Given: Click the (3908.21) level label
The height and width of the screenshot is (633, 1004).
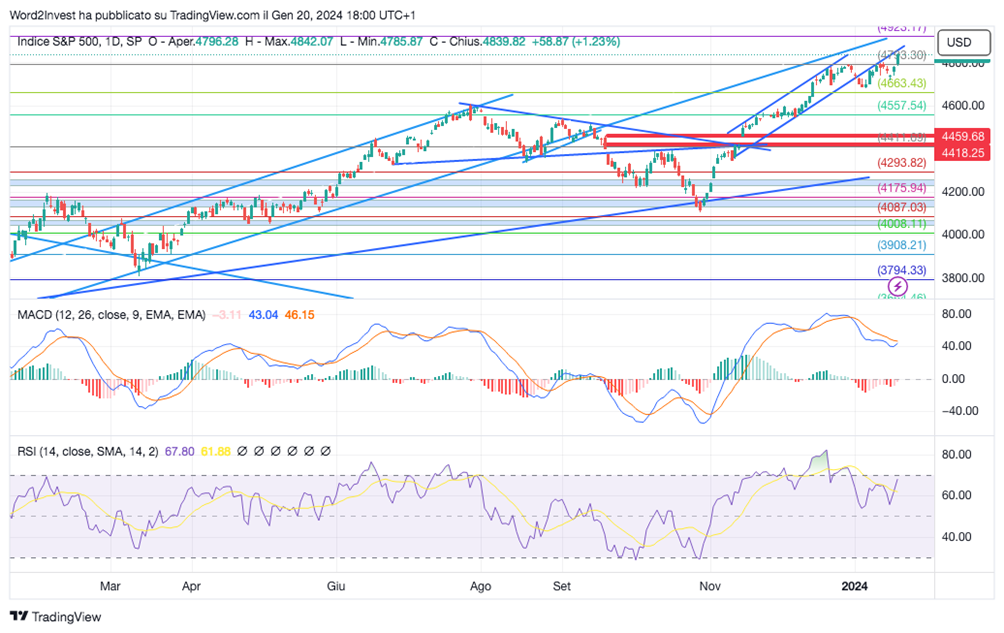Looking at the screenshot, I should 902,245.
